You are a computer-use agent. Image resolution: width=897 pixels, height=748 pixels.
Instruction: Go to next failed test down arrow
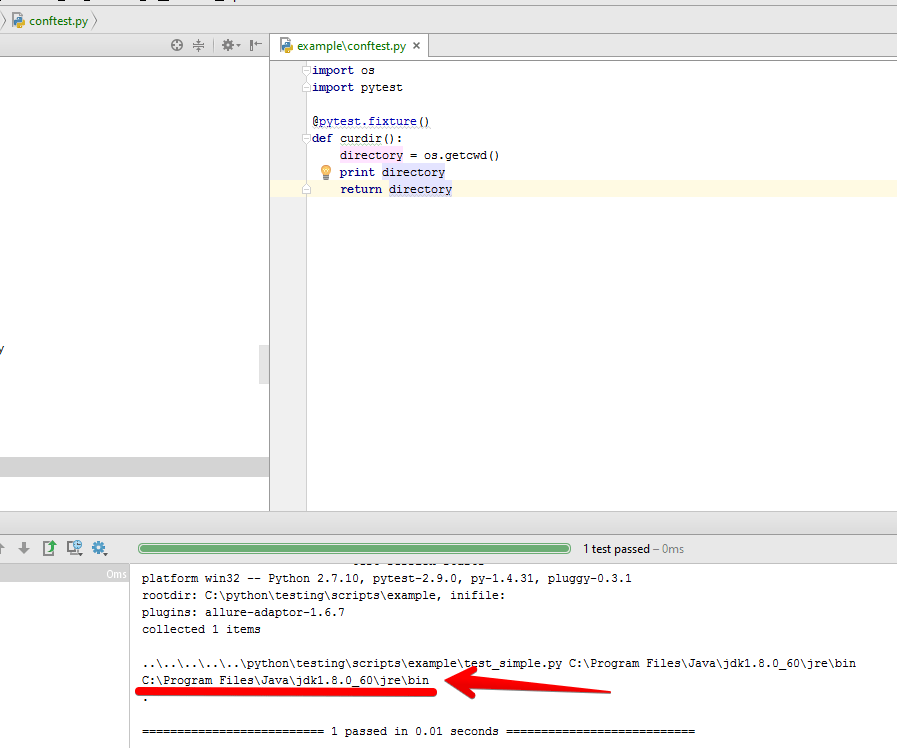24,548
